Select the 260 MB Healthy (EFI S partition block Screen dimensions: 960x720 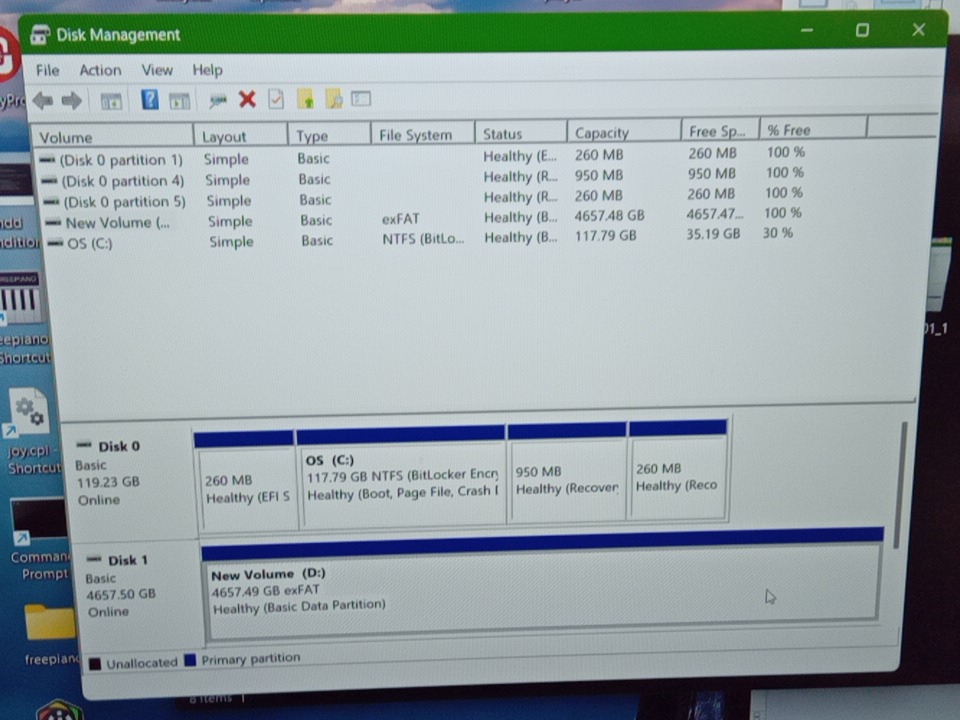[246, 481]
